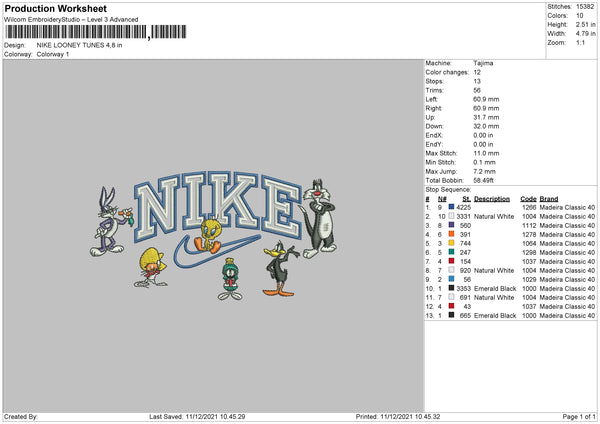Viewport: 600px width, 424px height.
Task: Click the Production Worksheet title
Action: [x=55, y=8]
